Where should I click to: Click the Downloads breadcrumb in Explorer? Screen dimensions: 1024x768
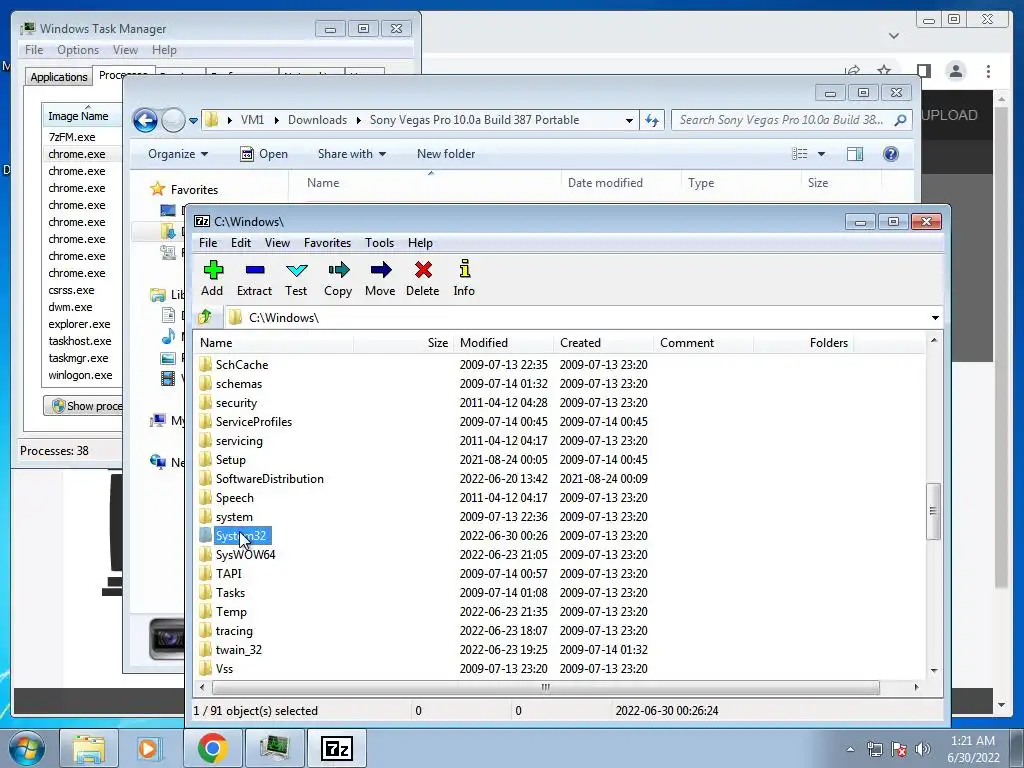point(317,120)
